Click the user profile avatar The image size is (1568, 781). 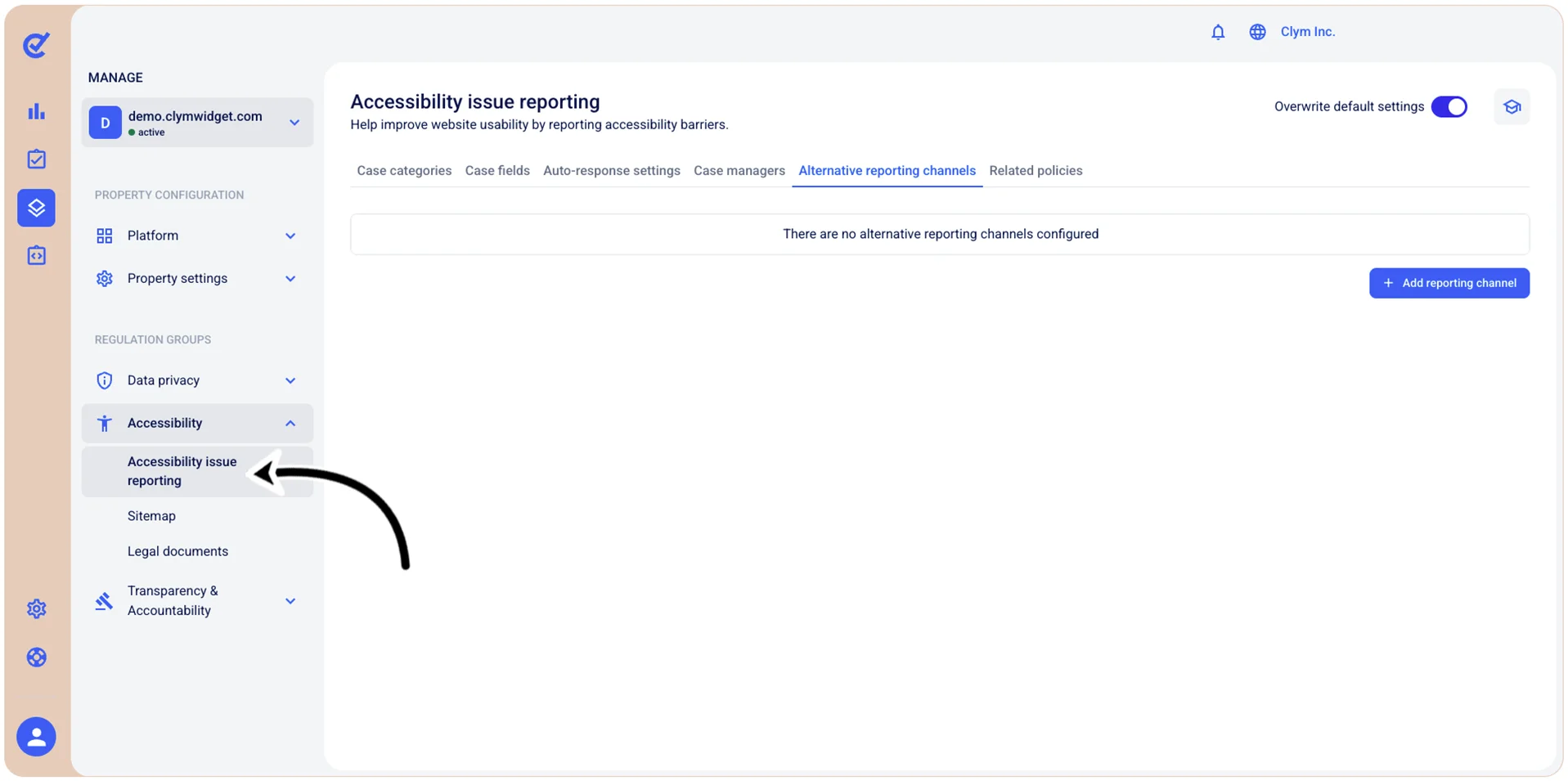[36, 737]
